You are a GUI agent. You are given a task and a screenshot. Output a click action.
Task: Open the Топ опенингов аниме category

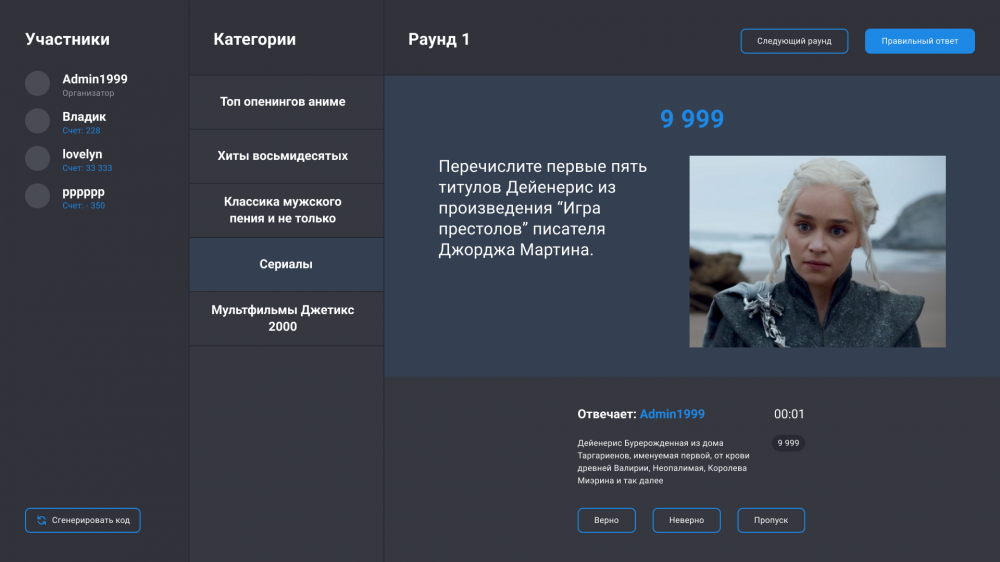(x=286, y=102)
